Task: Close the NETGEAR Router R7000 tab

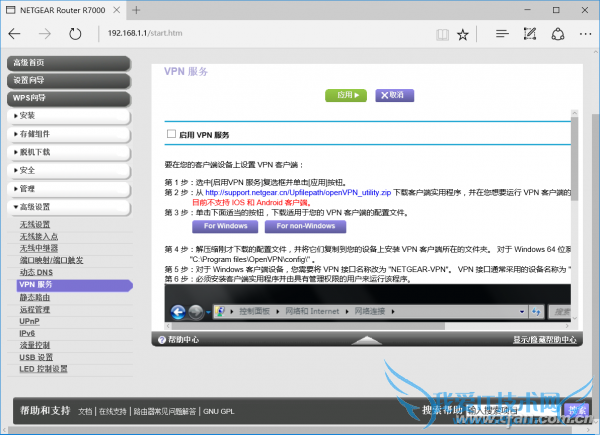Action: coord(117,10)
